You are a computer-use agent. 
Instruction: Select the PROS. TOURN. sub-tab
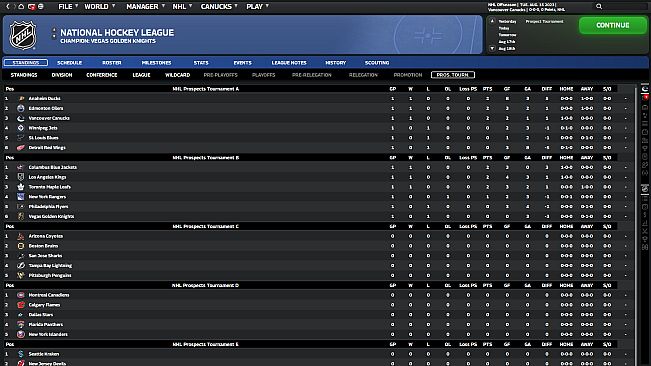tap(453, 75)
